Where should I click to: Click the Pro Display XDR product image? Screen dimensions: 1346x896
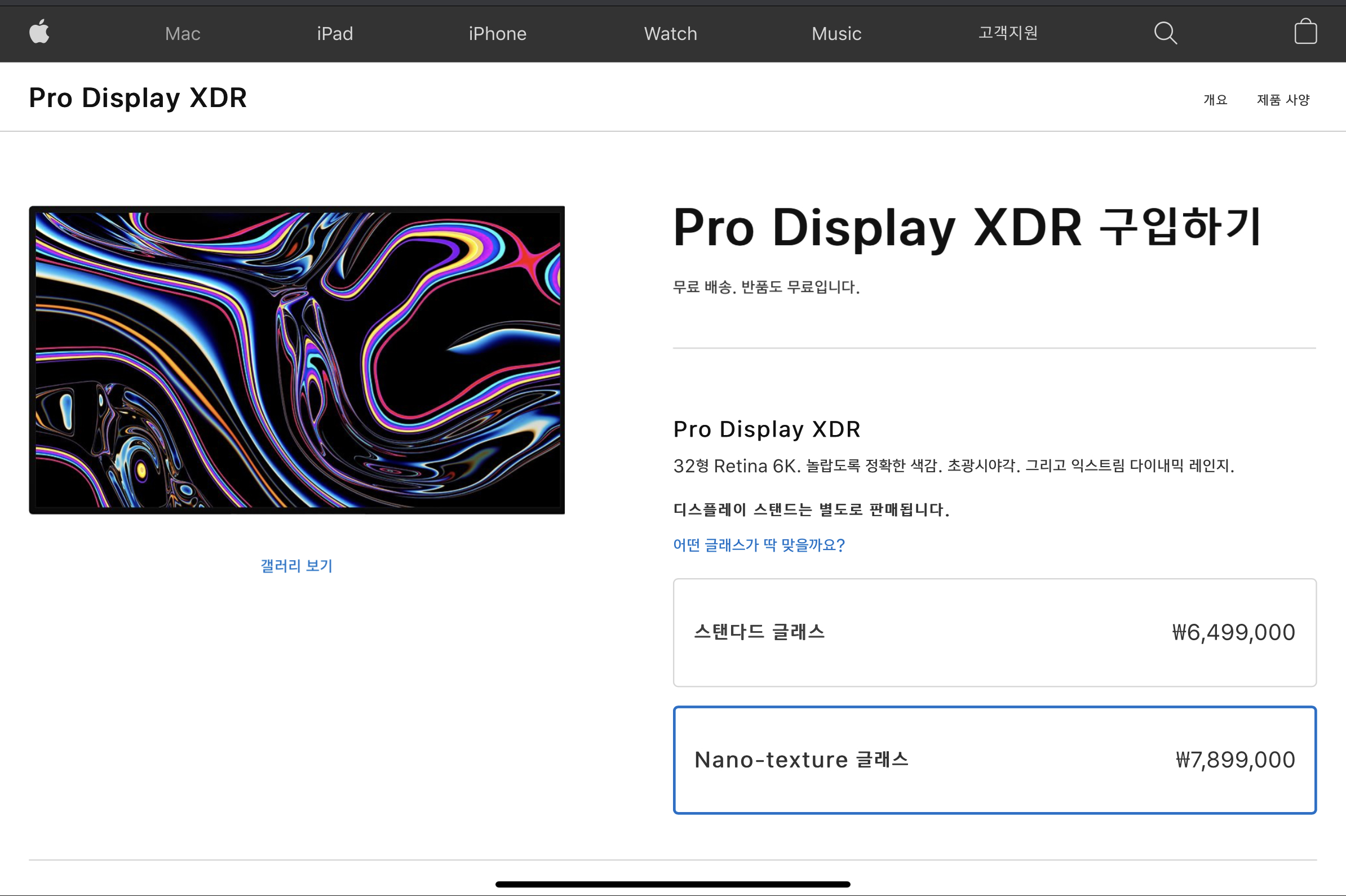[296, 360]
